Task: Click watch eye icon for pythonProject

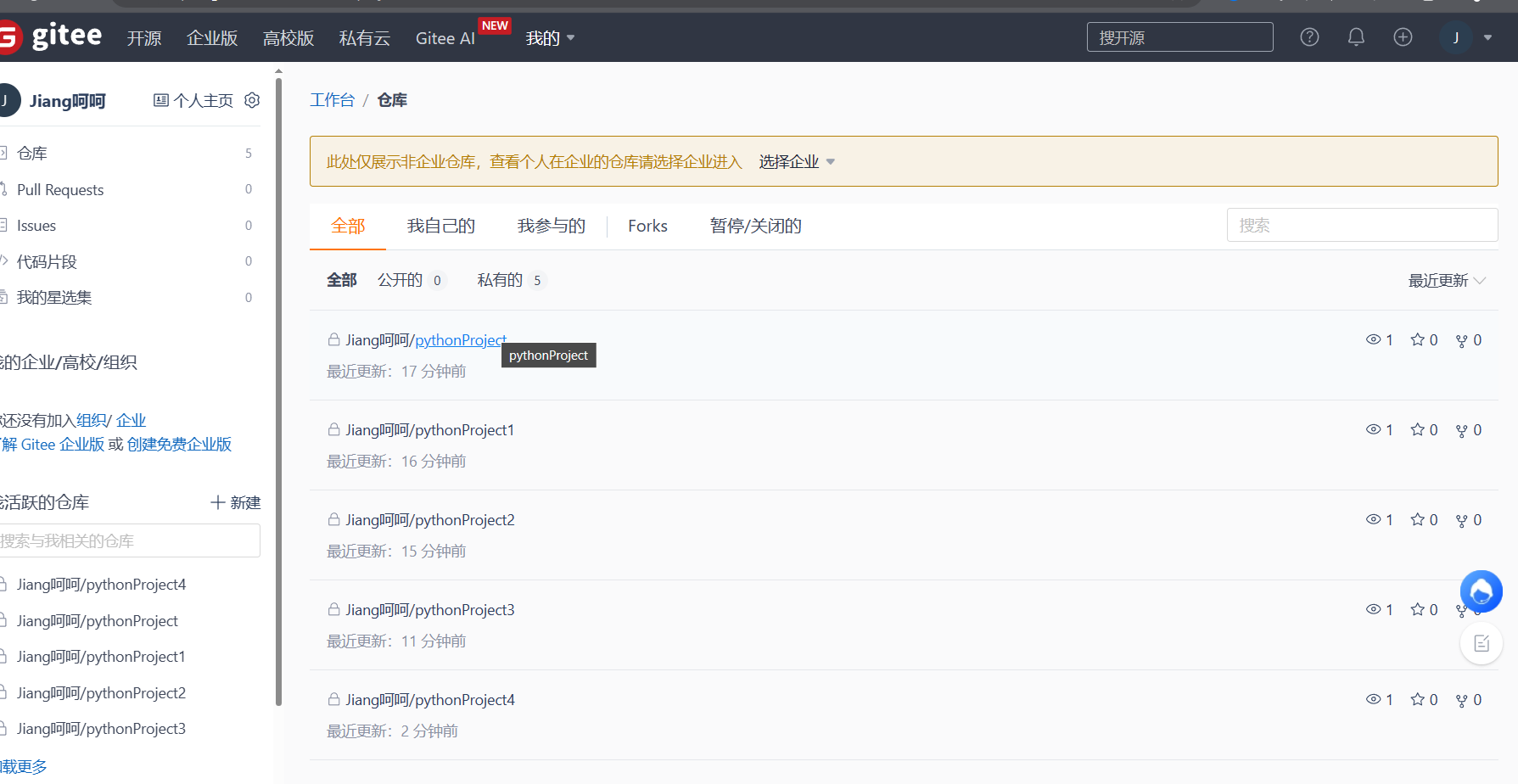Action: tap(1374, 339)
